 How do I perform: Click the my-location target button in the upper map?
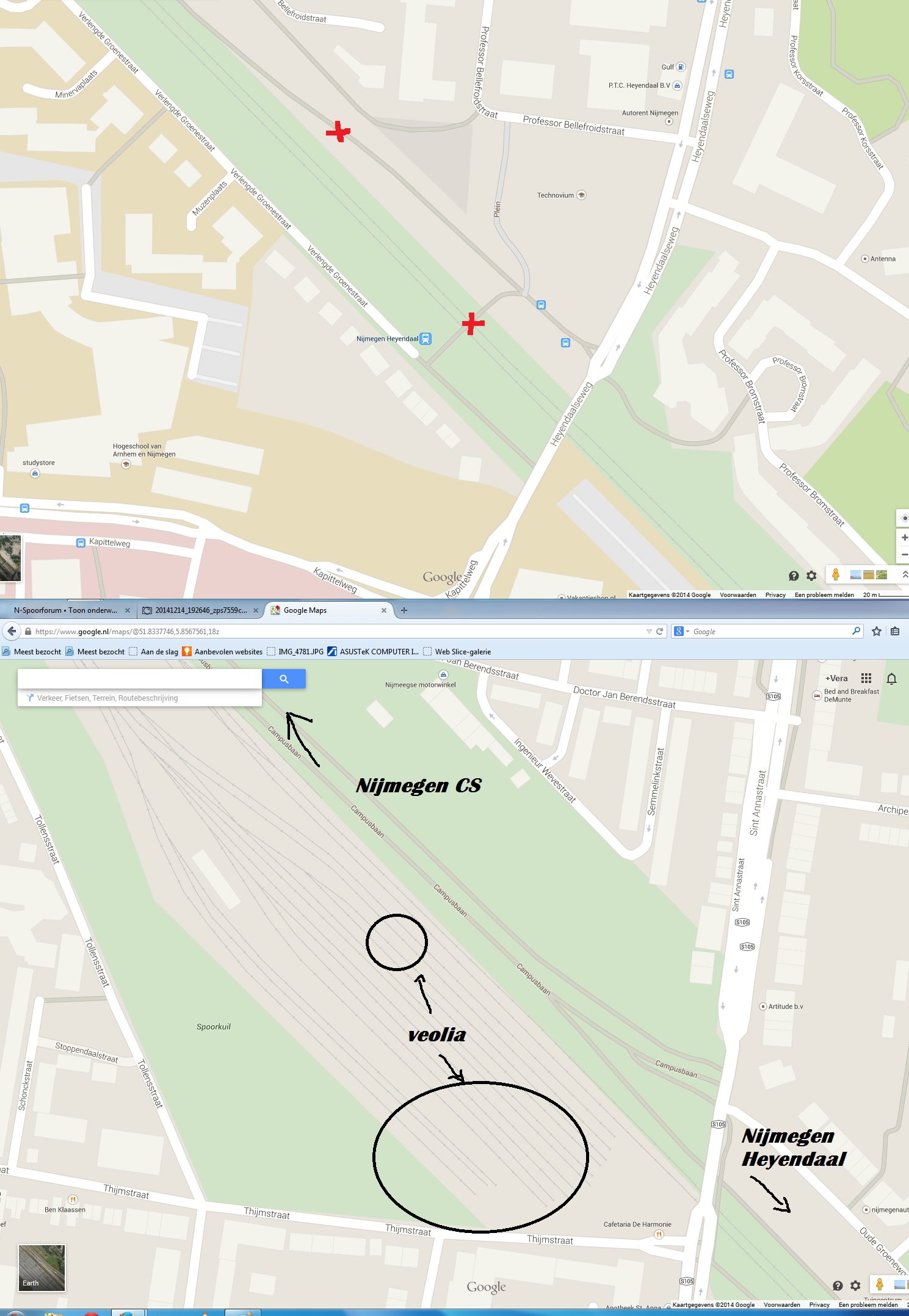coord(904,518)
